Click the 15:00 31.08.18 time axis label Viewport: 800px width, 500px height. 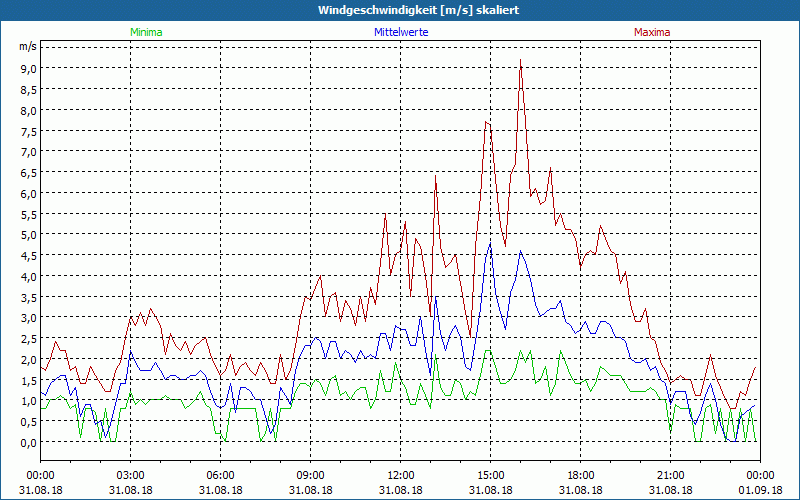(490, 483)
